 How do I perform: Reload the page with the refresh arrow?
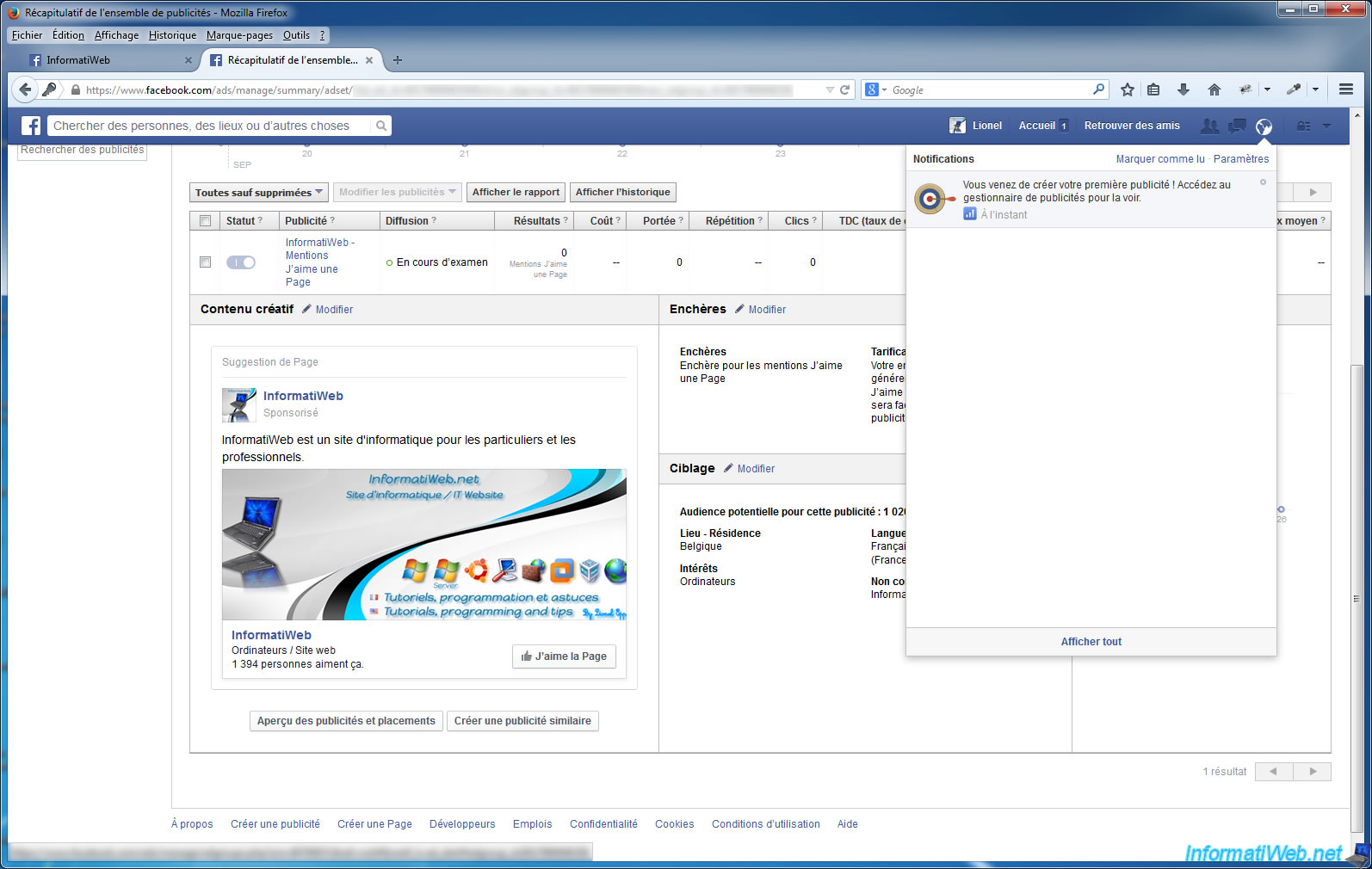[x=844, y=89]
